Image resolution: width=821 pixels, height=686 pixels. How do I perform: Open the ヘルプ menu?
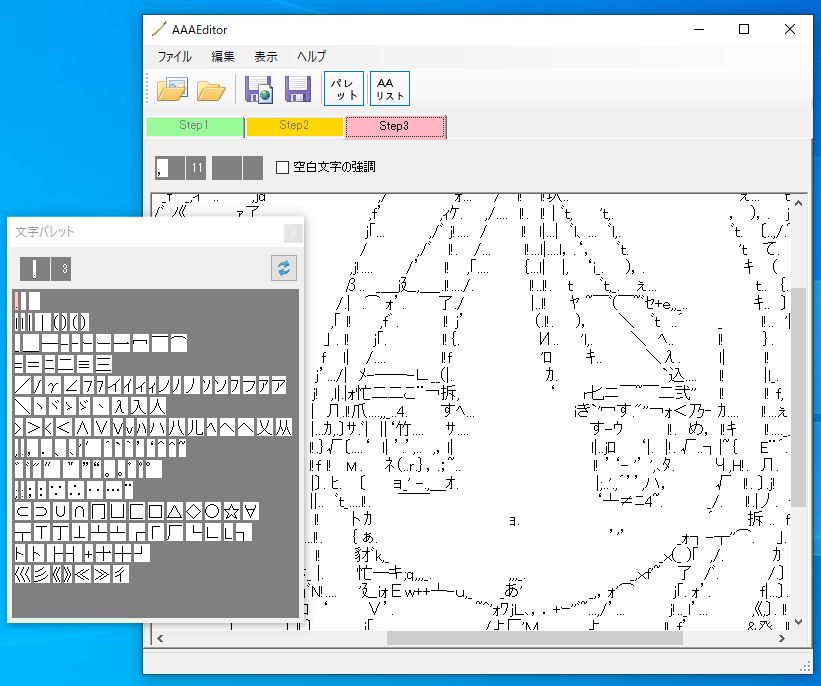pos(311,57)
